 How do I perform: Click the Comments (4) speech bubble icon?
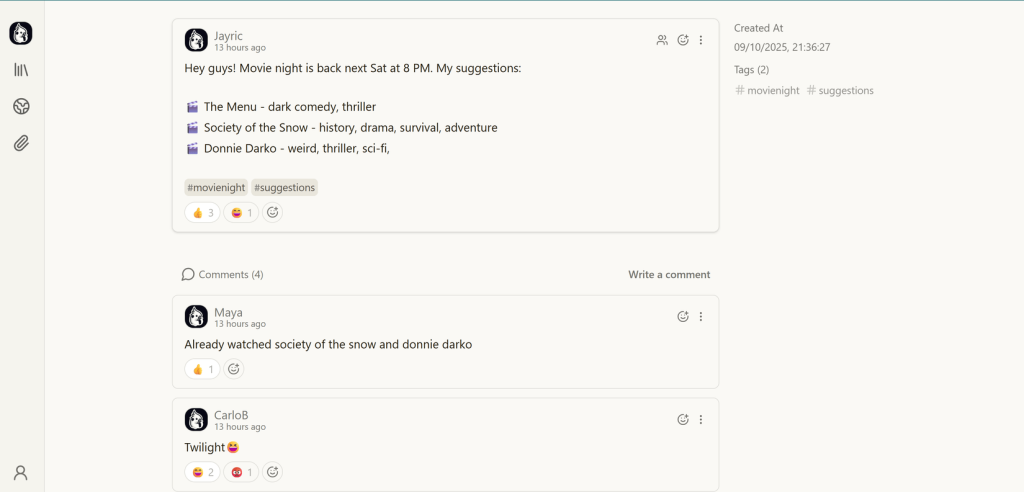188,274
